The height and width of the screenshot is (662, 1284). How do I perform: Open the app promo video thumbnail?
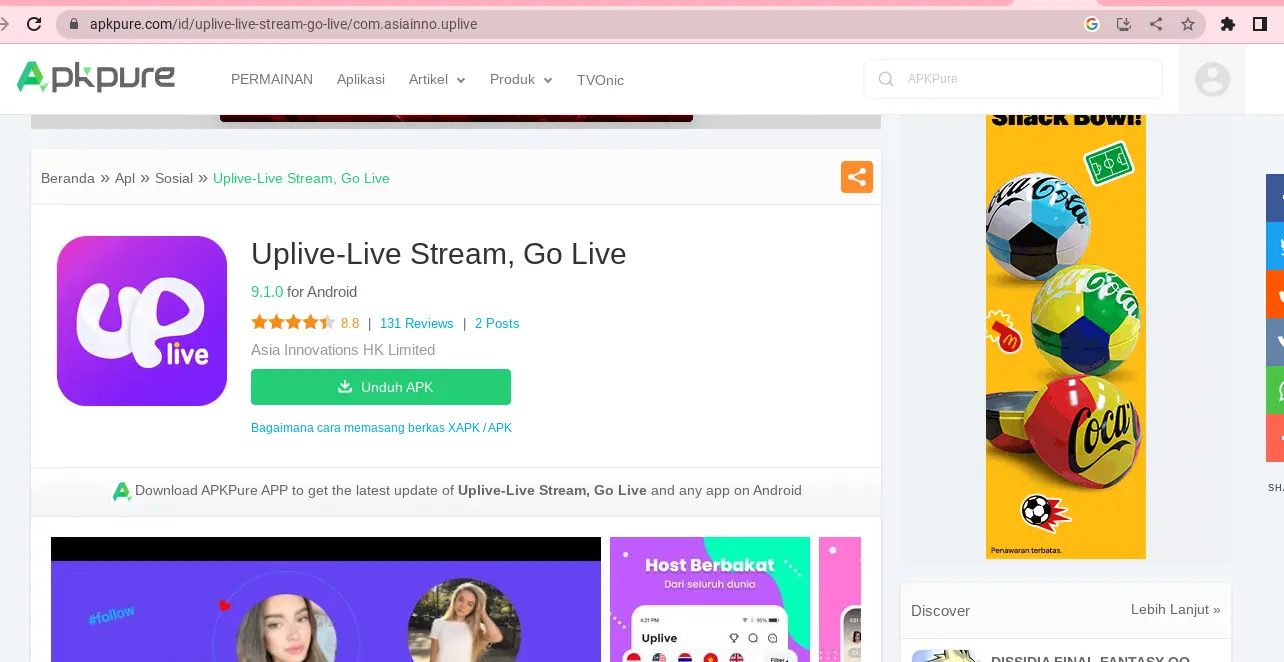326,599
